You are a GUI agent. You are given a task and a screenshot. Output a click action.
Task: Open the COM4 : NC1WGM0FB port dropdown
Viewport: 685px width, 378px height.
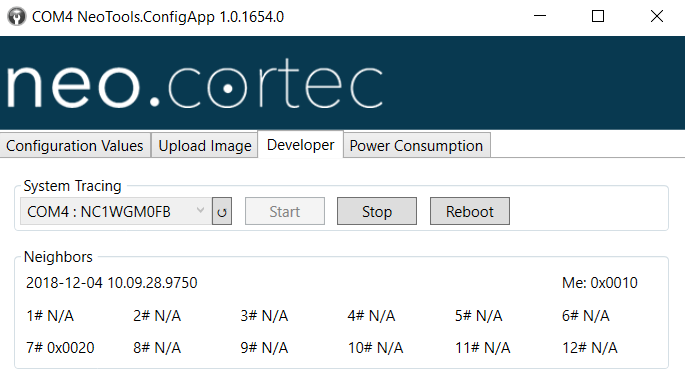(x=116, y=212)
